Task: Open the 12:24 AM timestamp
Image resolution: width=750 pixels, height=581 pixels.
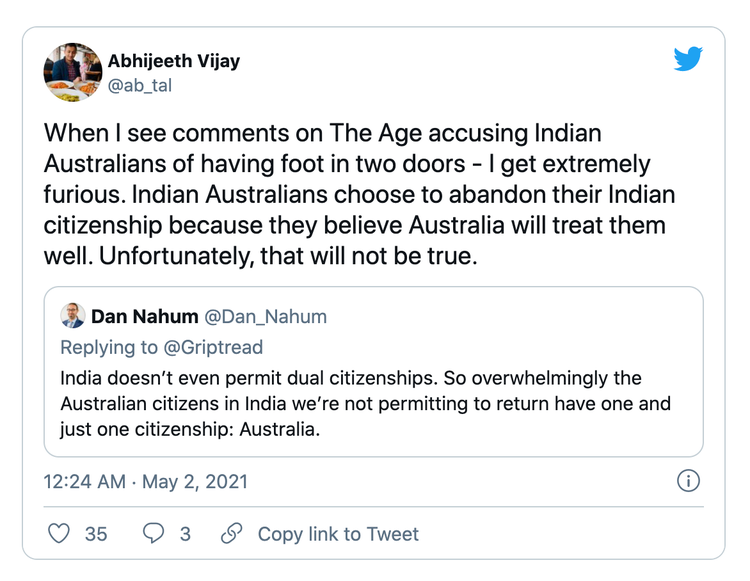Action: pos(85,482)
